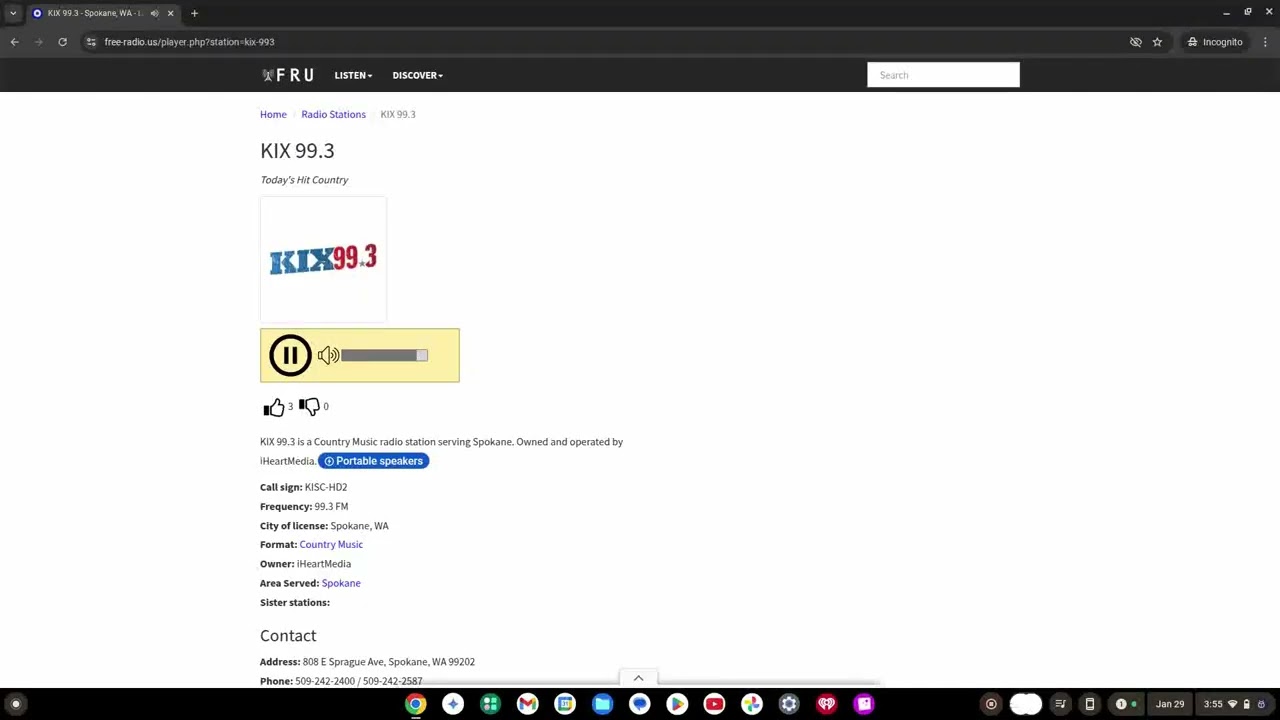Open the tab search dropdown arrow
Image resolution: width=1280 pixels, height=720 pixels.
click(x=13, y=13)
